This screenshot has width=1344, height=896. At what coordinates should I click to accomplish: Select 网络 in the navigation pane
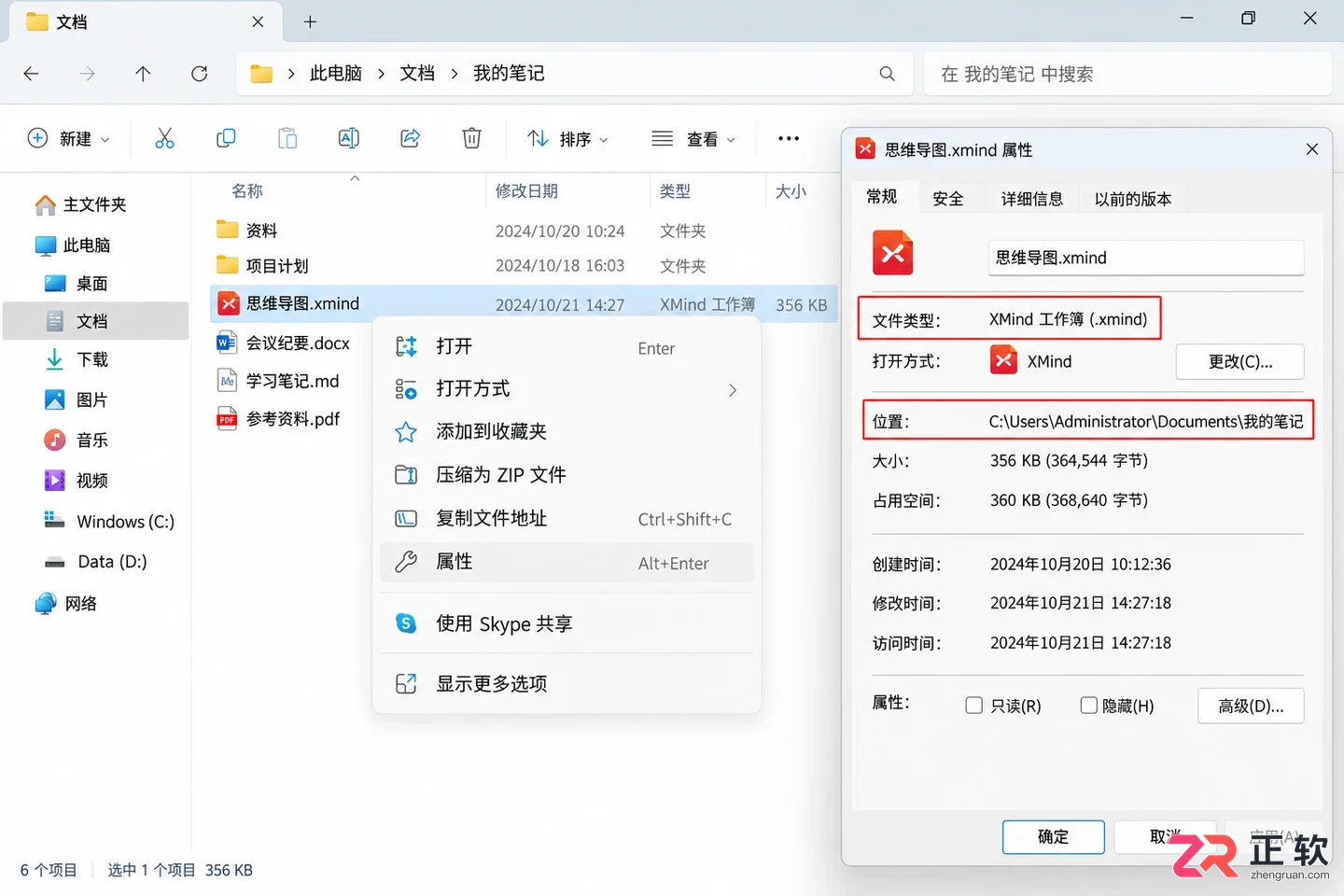coord(80,603)
